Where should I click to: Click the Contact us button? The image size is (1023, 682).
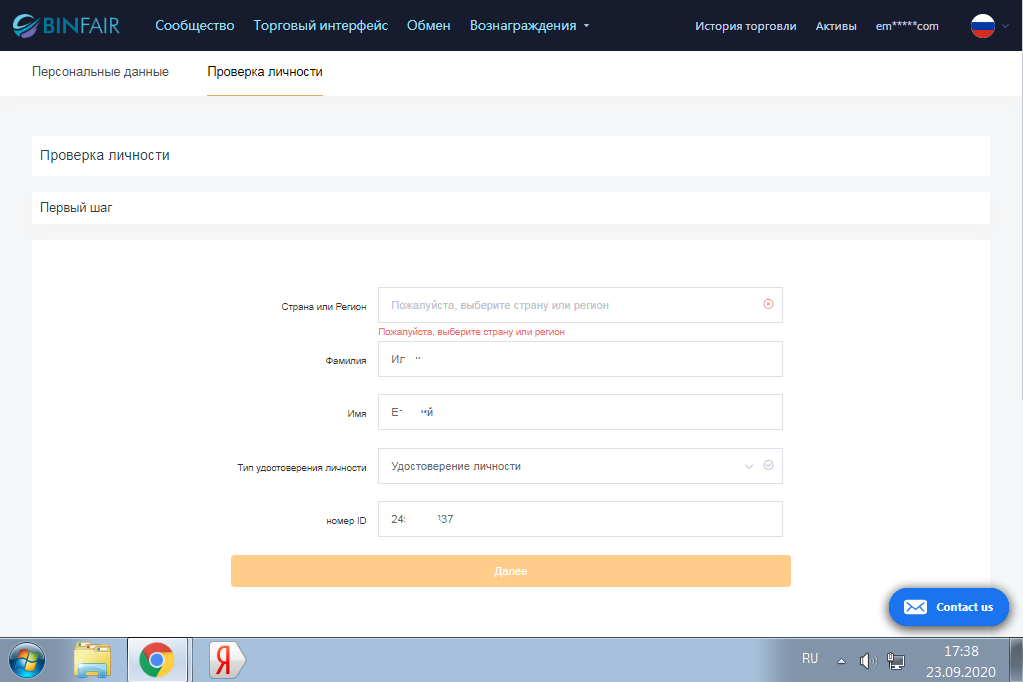[949, 607]
